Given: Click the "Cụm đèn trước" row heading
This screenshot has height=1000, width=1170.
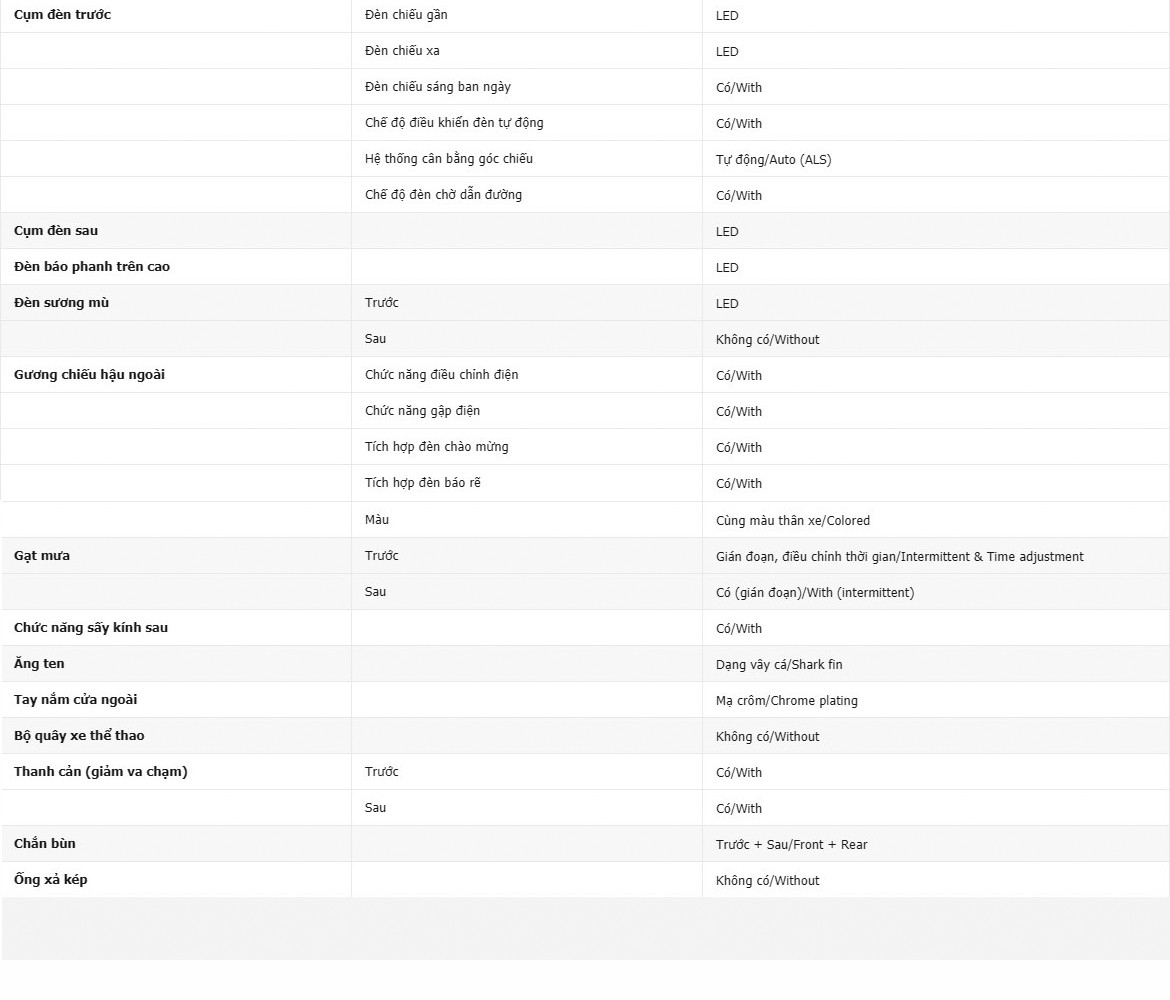Looking at the screenshot, I should [62, 15].
